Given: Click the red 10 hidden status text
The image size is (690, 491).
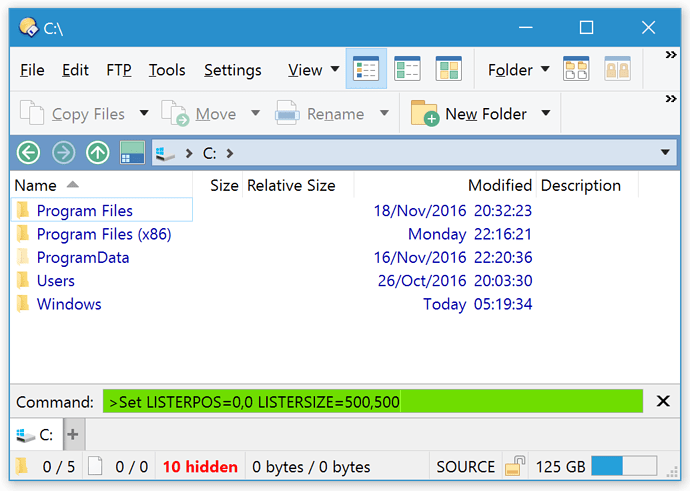Looking at the screenshot, I should 200,467.
